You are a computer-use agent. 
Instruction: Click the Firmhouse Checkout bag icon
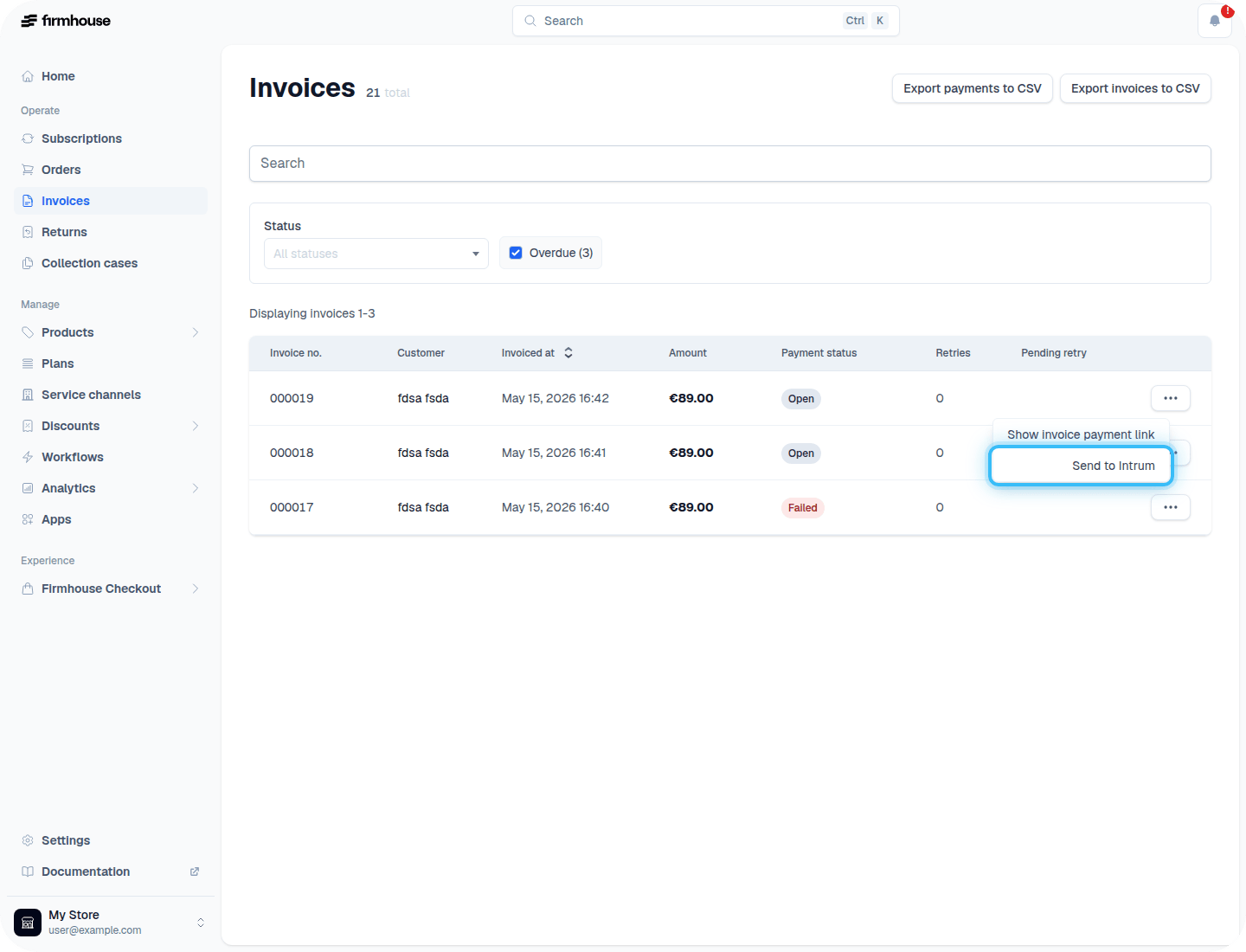pyautogui.click(x=28, y=589)
